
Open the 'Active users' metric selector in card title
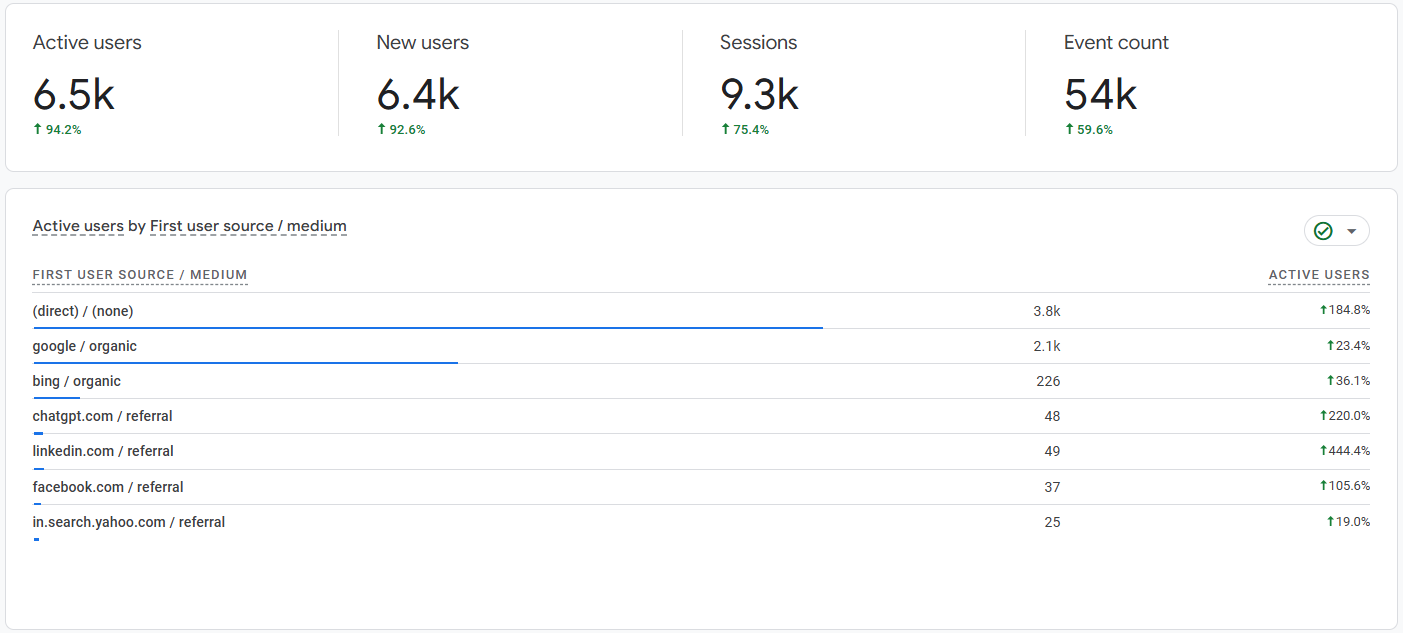tap(78, 226)
